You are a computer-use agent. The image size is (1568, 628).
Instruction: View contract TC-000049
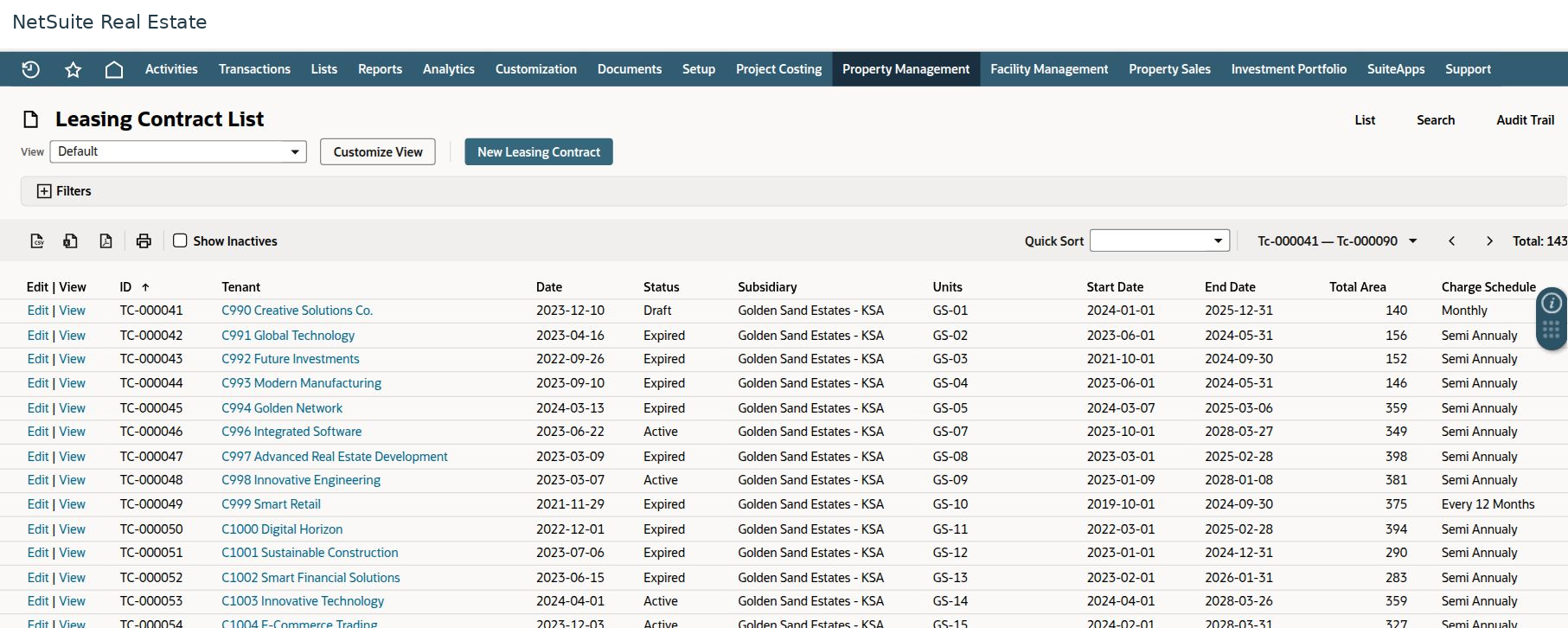click(x=73, y=504)
